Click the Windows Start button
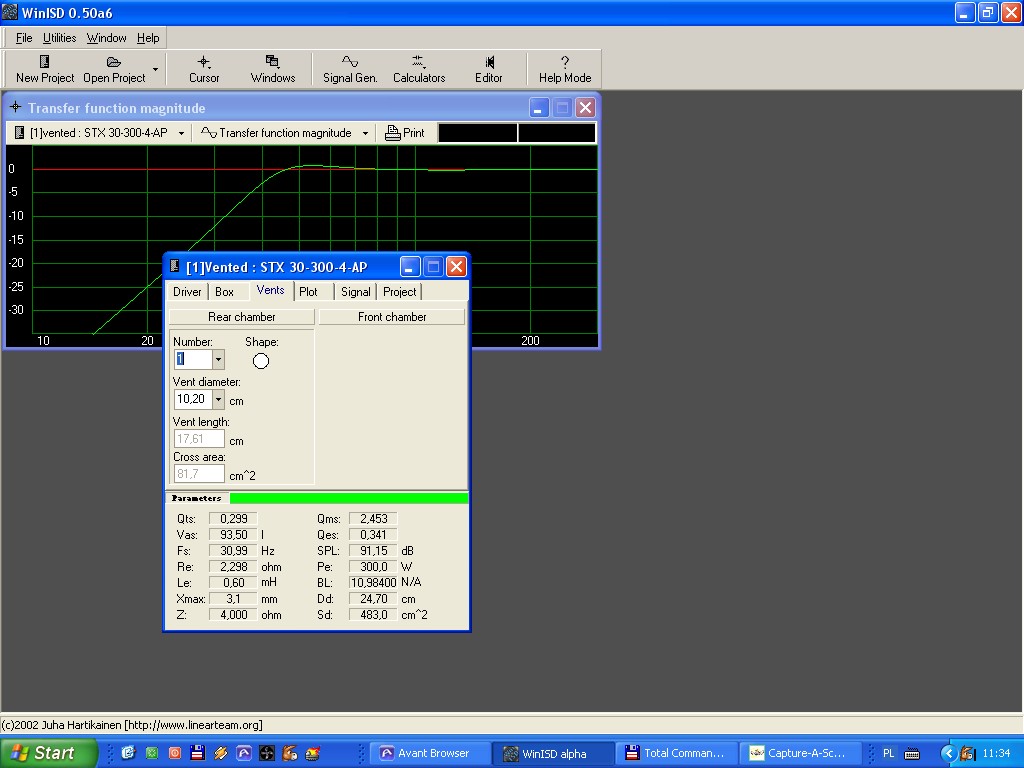1024x768 pixels. [48, 753]
